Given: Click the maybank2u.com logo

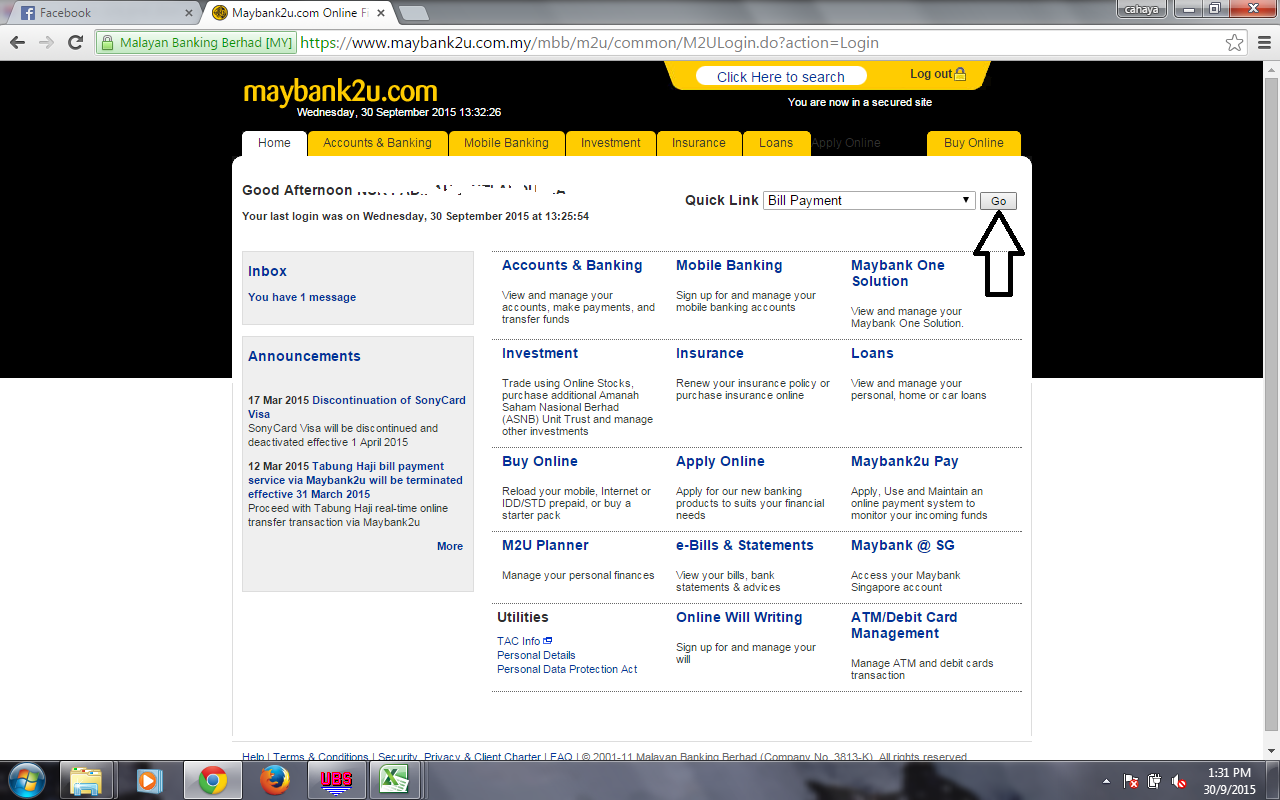Looking at the screenshot, I should point(340,91).
